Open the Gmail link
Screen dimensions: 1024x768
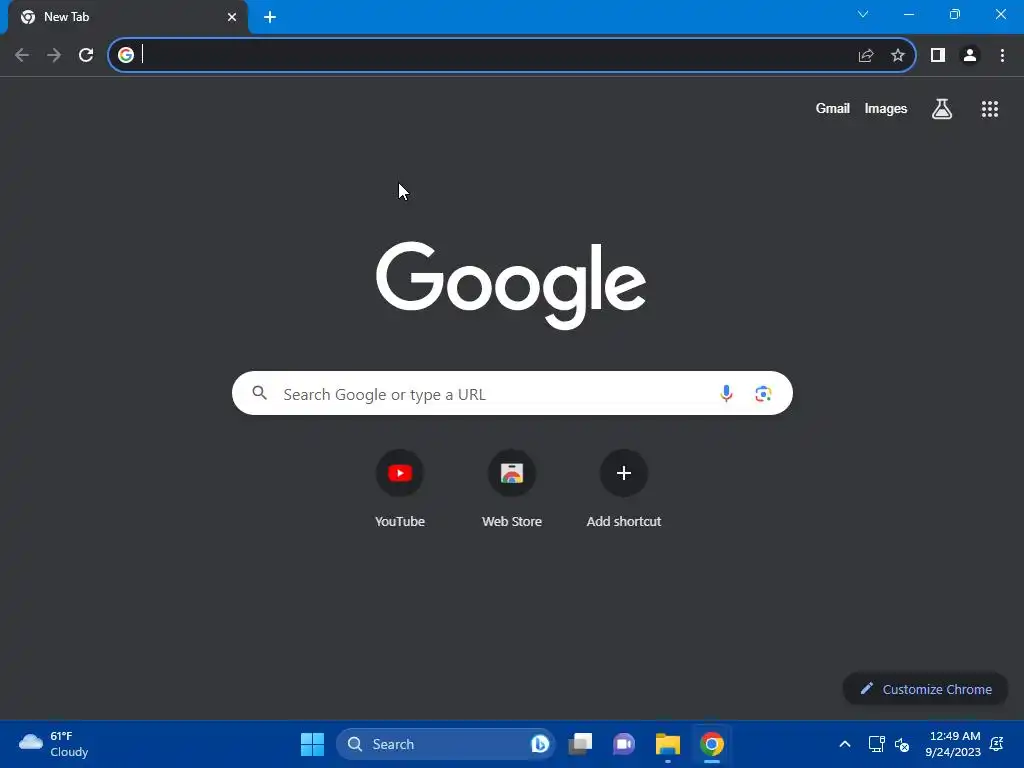tap(833, 108)
